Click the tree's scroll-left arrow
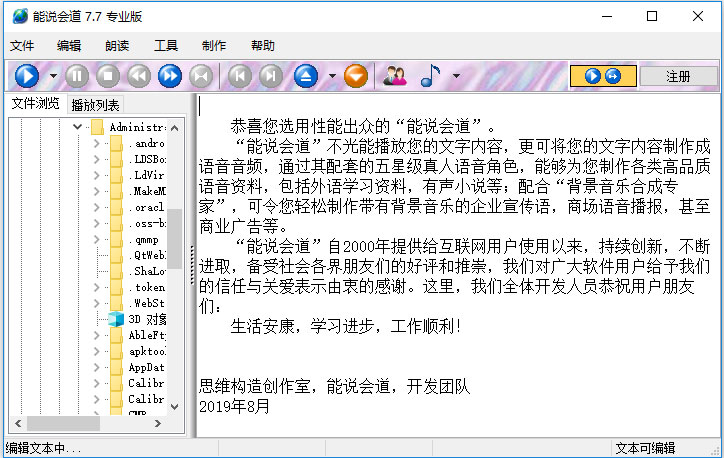724x458 pixels. point(18,423)
